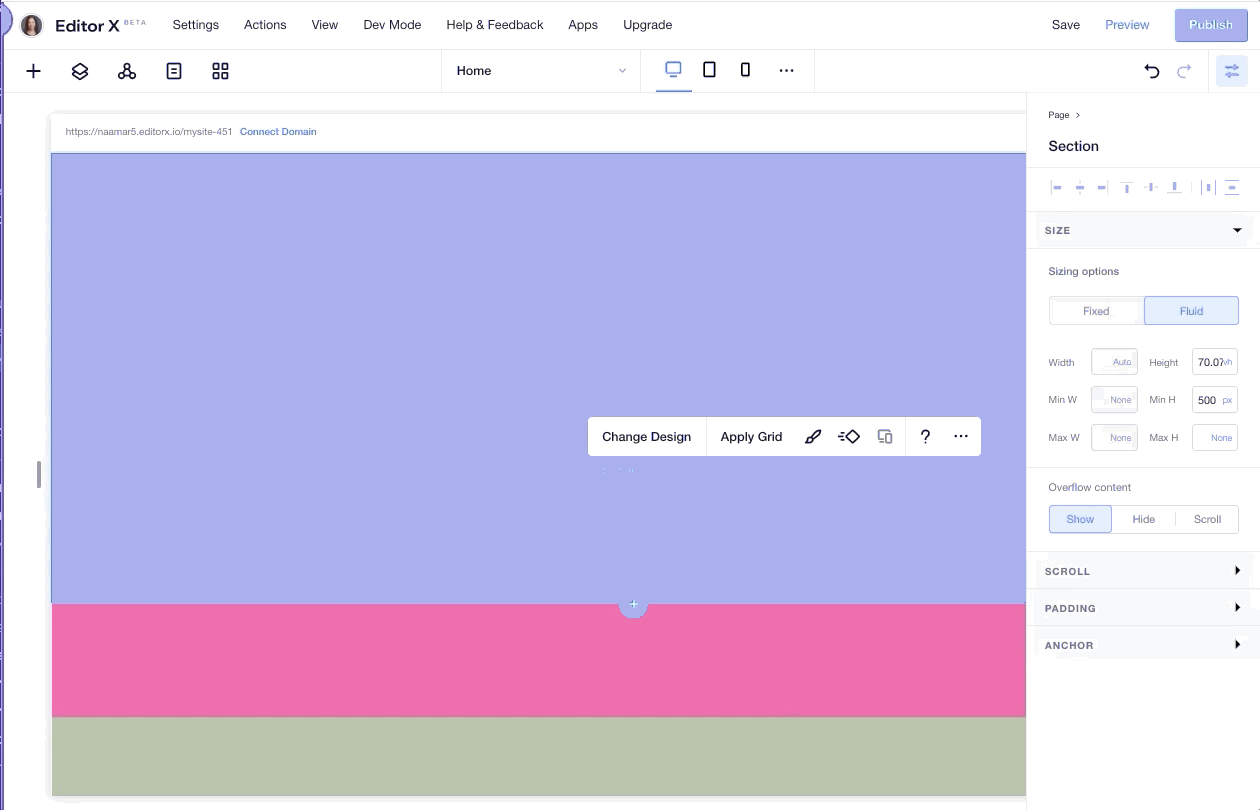Screen dimensions: 1260x810
Task: Click the Min H value field
Action: [x=1214, y=400]
